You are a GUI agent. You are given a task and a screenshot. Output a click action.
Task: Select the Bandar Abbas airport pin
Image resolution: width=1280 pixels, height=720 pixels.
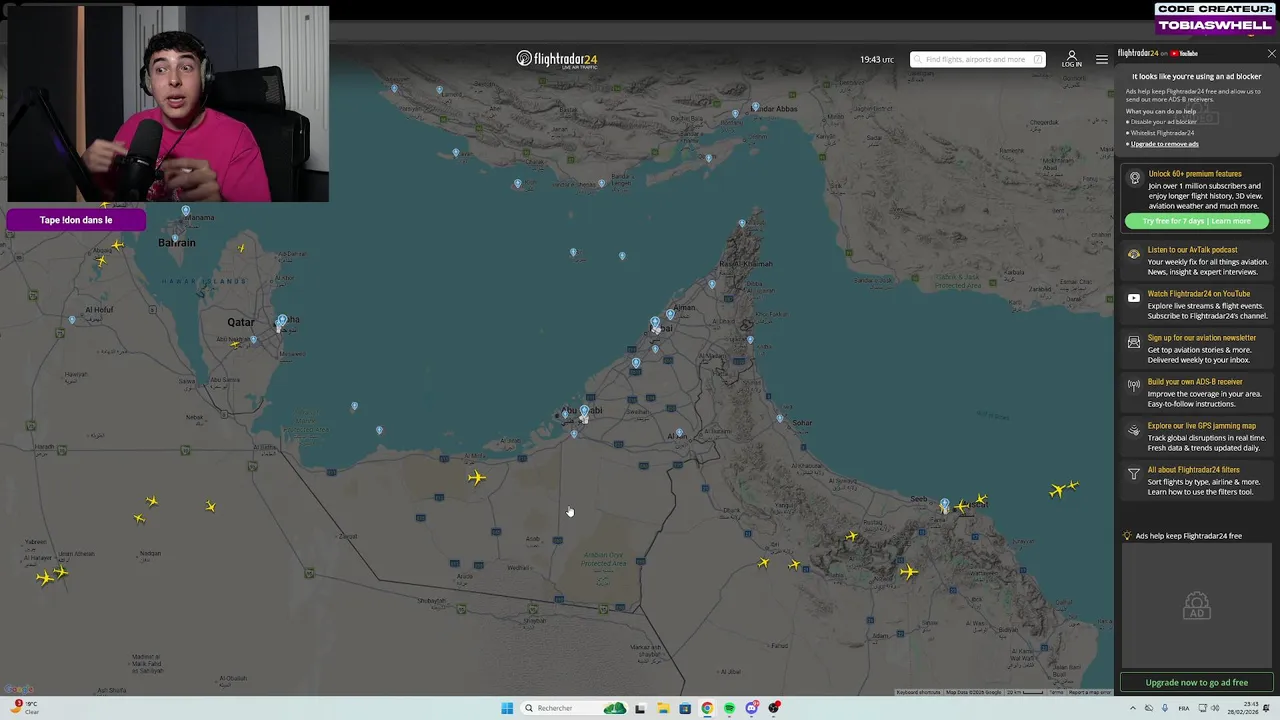pos(755,106)
